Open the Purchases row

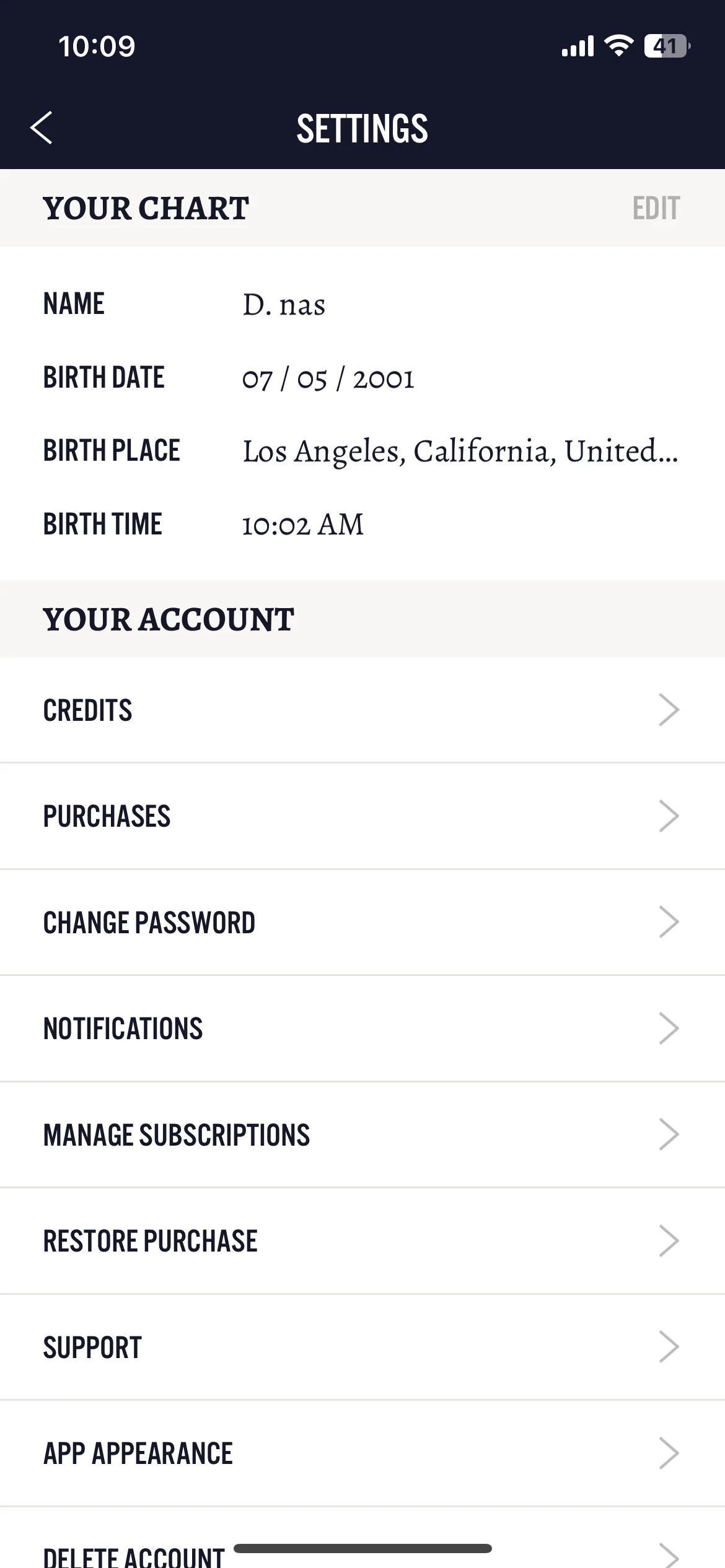362,816
